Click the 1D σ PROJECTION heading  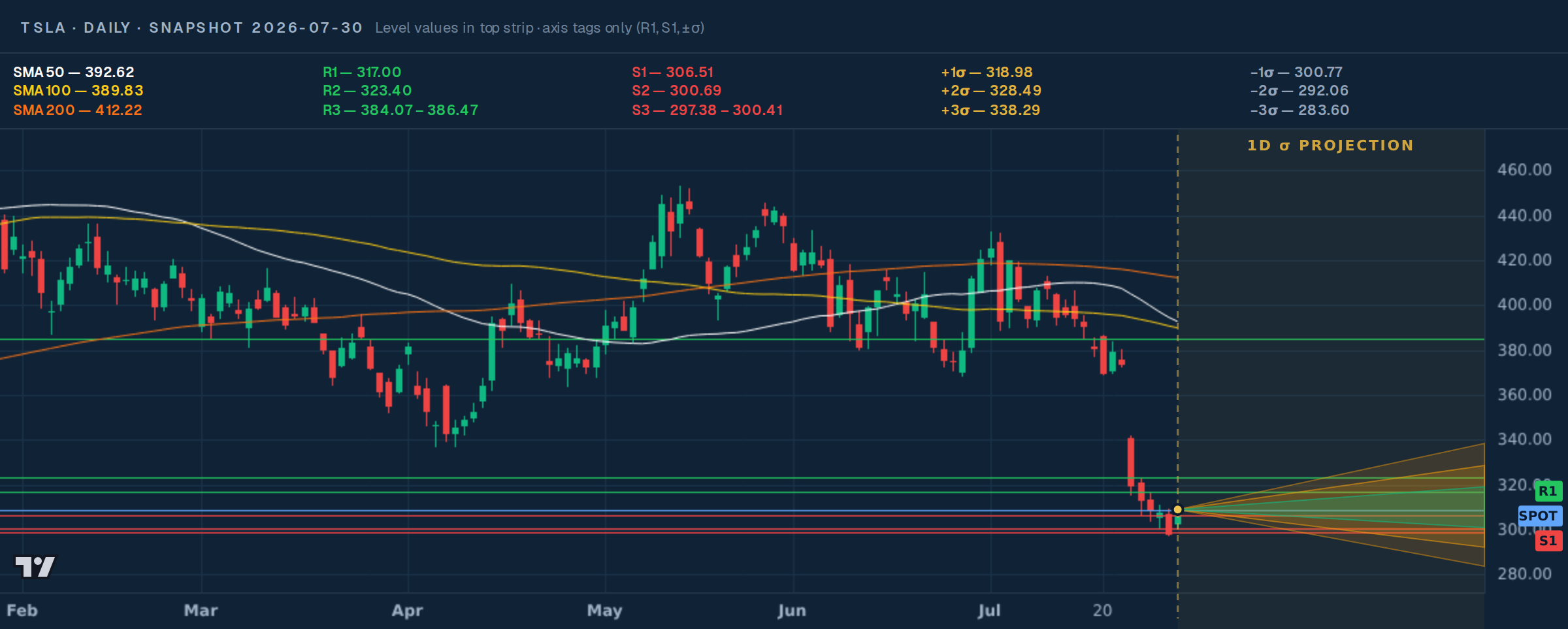(1331, 145)
